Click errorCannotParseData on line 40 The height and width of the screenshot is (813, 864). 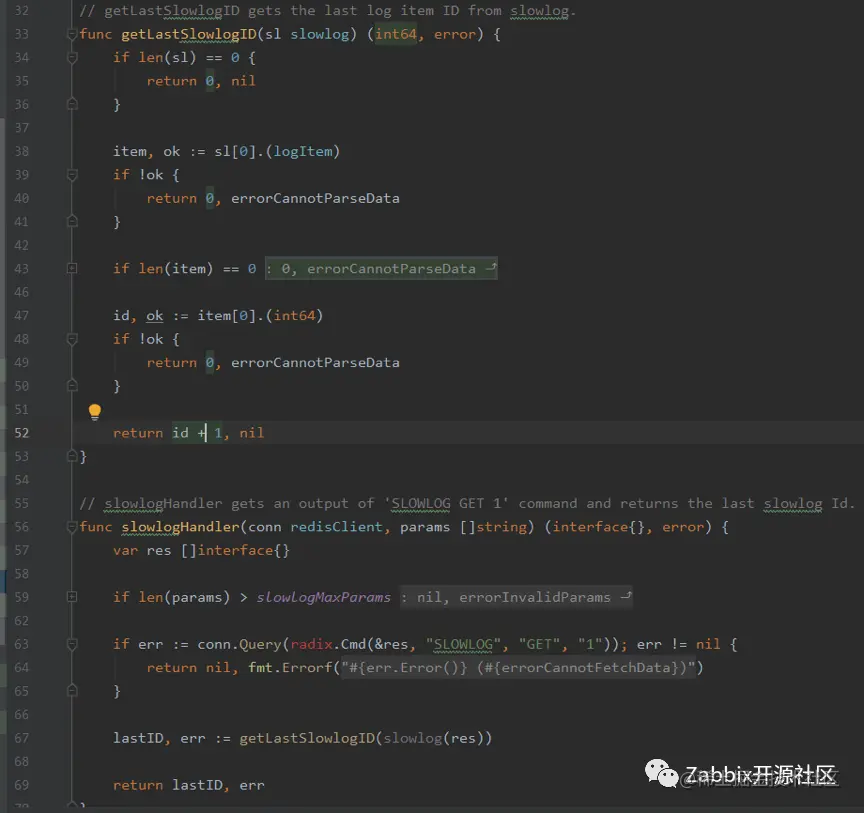pyautogui.click(x=315, y=198)
